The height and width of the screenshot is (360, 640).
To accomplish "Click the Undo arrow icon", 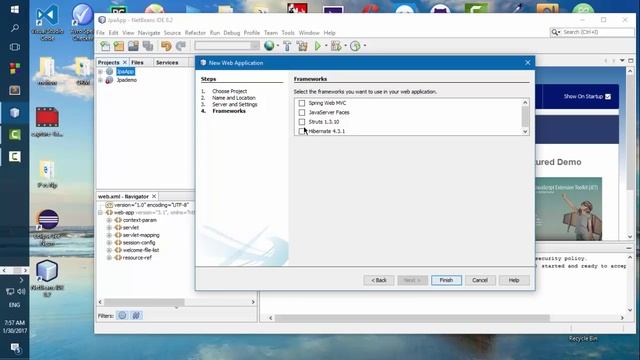I will click(x=166, y=46).
